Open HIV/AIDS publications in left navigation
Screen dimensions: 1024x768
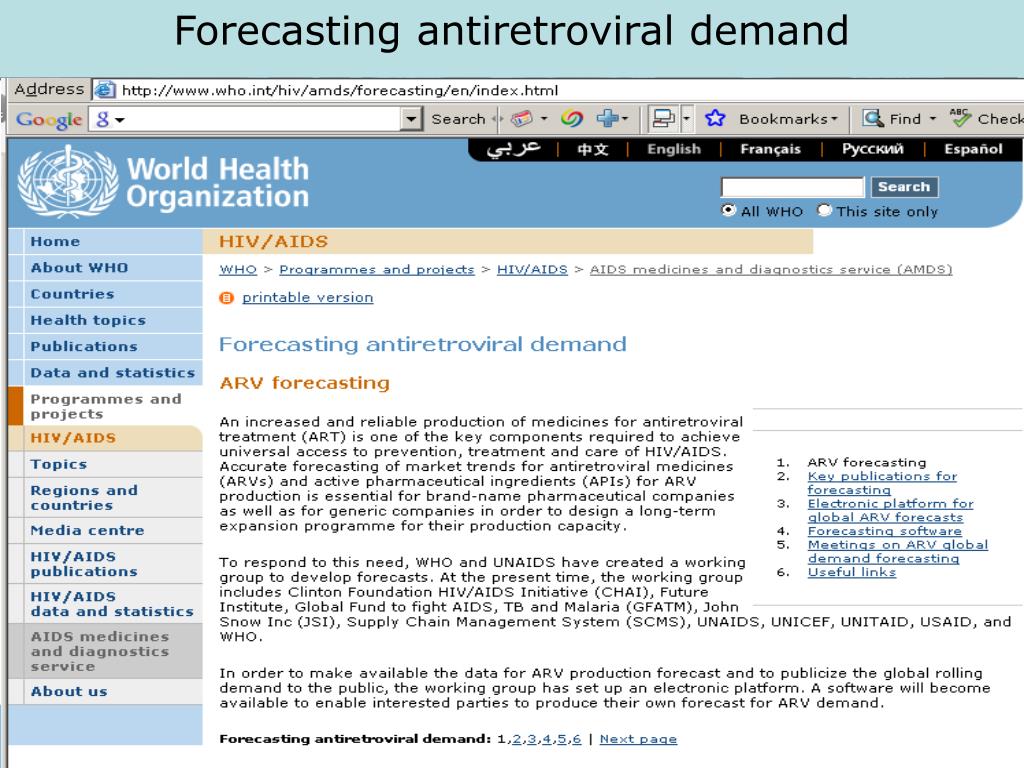tap(106, 564)
